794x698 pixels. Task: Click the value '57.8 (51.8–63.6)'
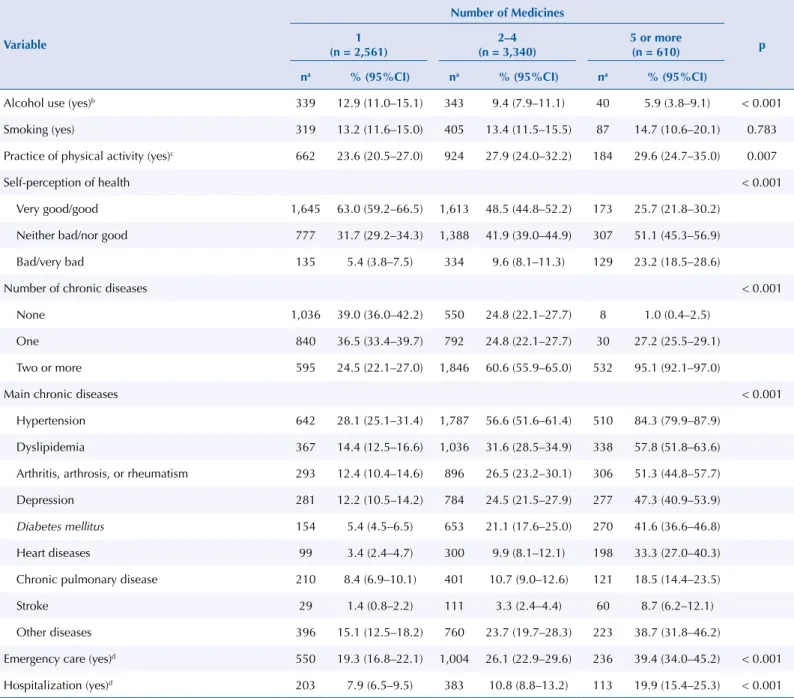coord(677,447)
